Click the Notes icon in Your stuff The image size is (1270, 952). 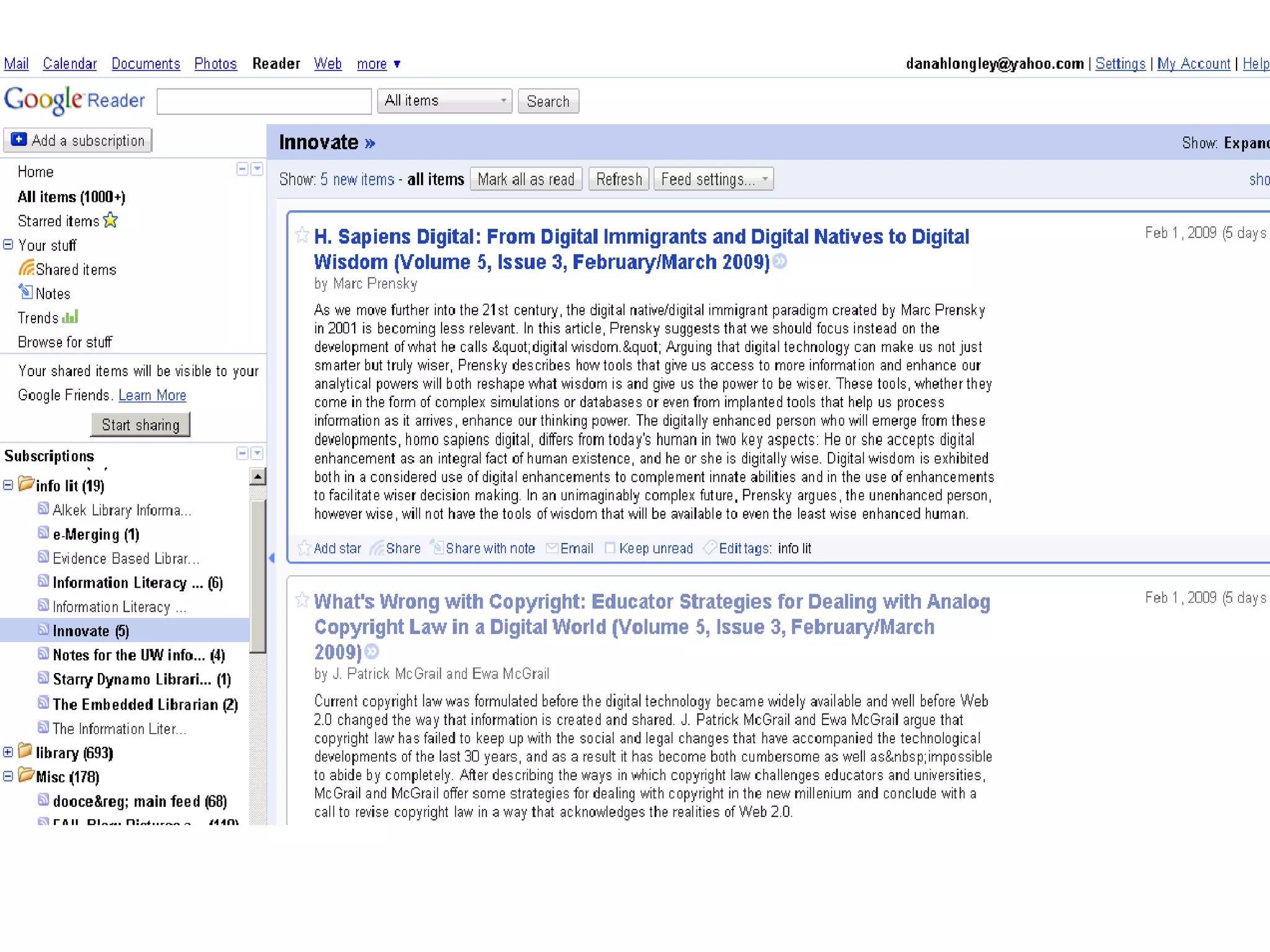tap(25, 292)
